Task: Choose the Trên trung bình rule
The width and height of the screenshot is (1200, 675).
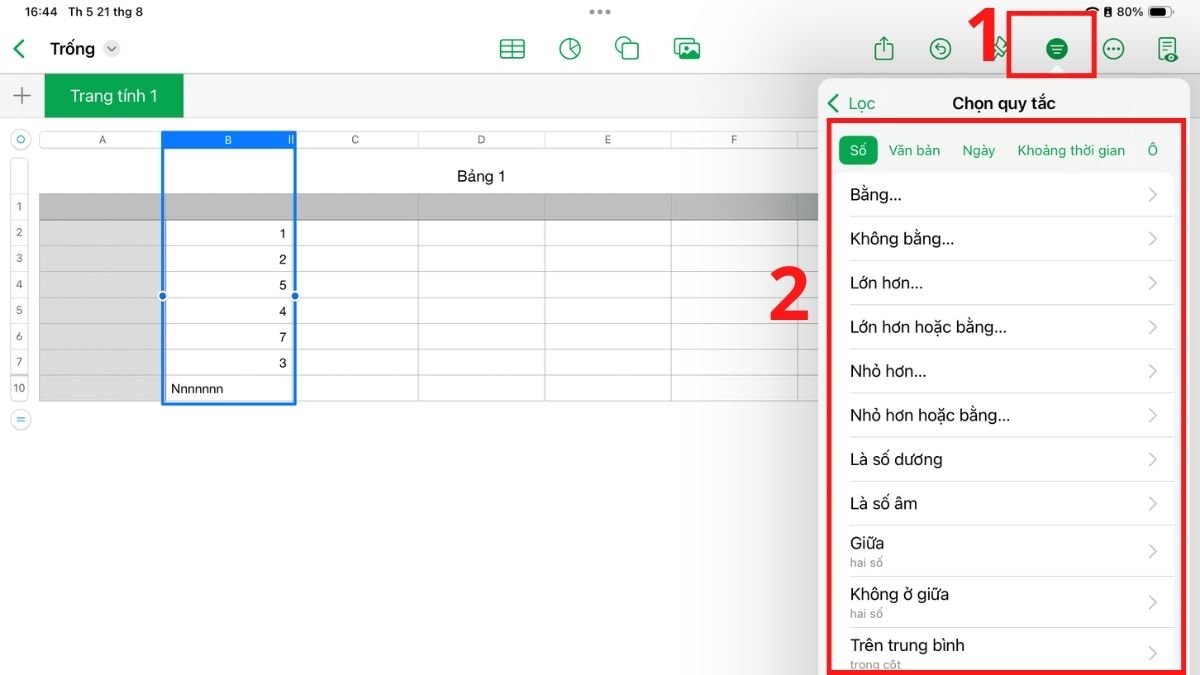Action: (1004, 651)
